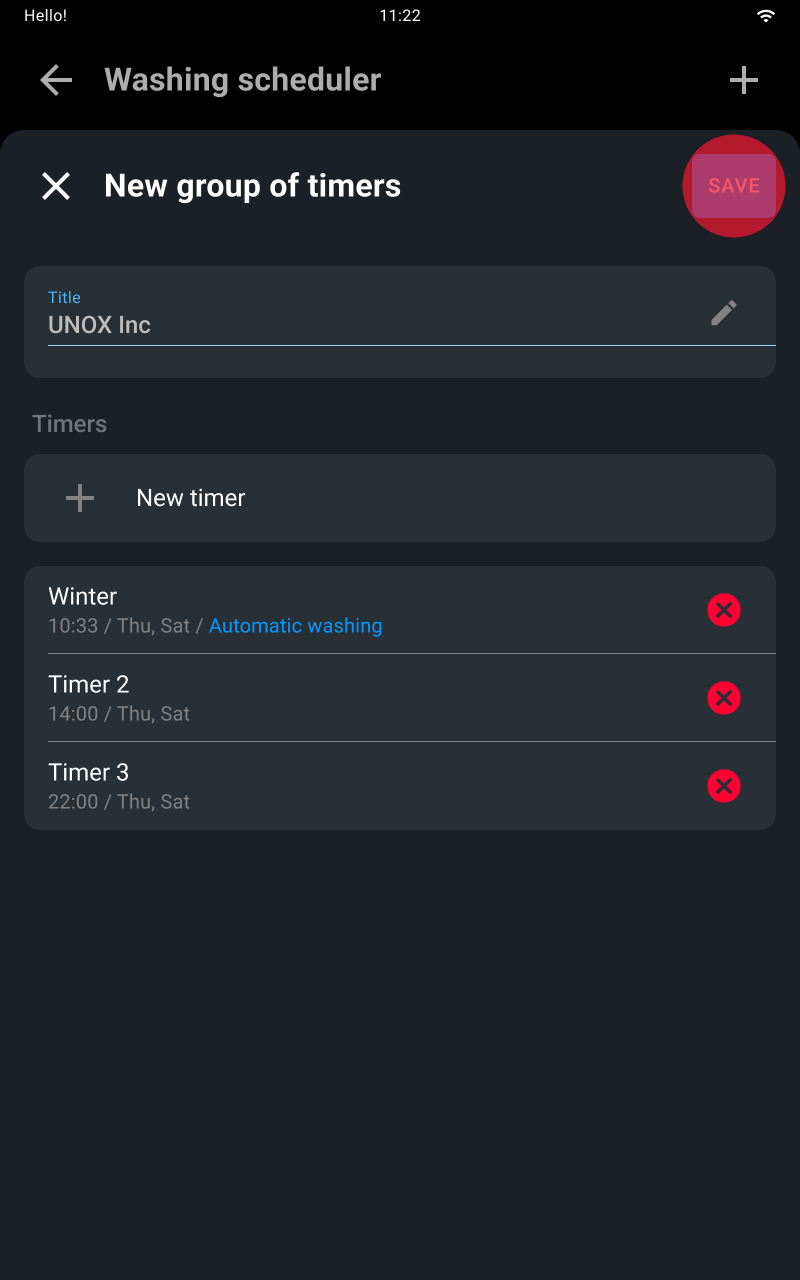
Task: Delete Timer 3 from the list
Action: (x=724, y=786)
